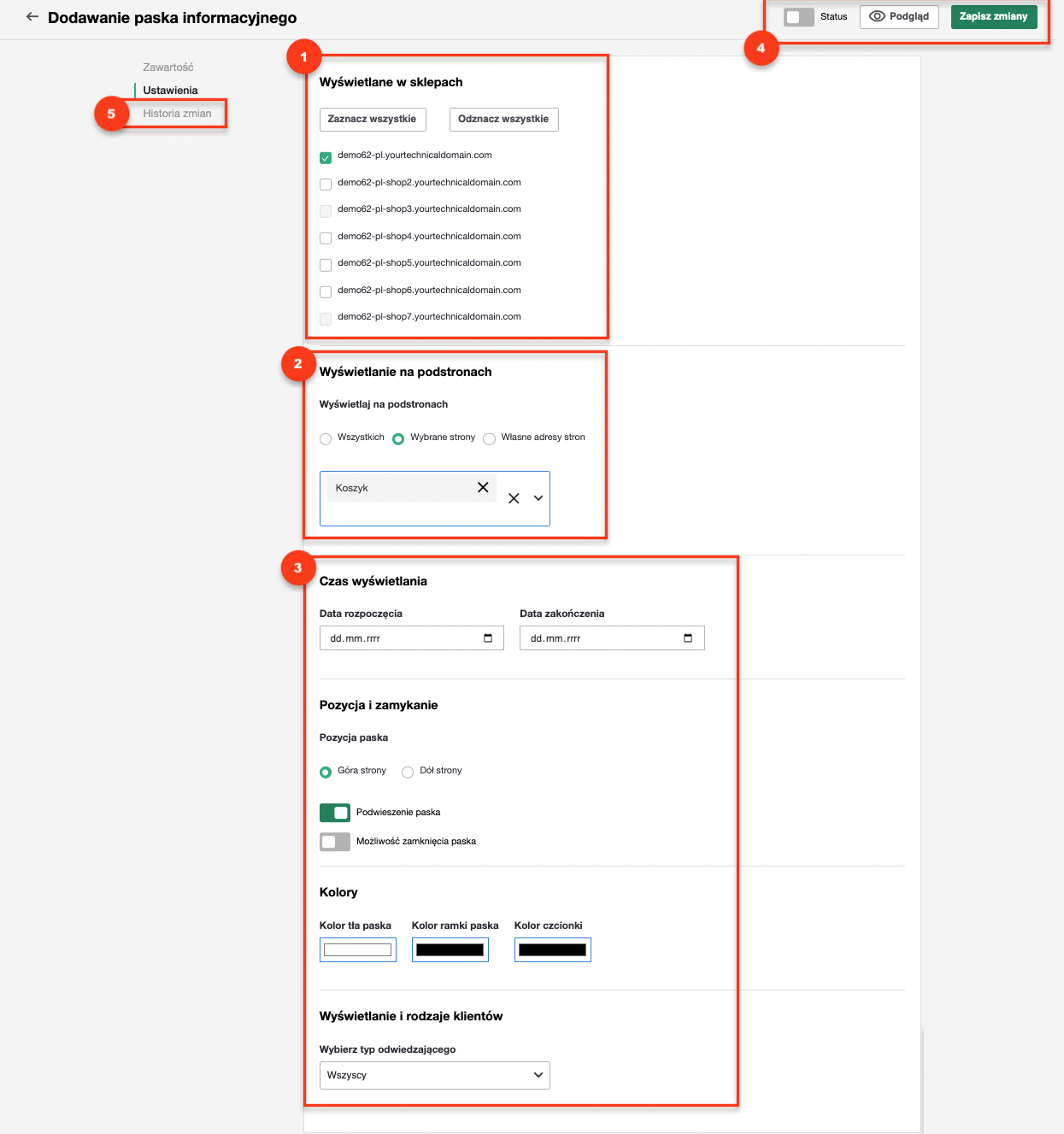Toggle the Status switch
Screen dimensions: 1064x1134
pos(799,17)
